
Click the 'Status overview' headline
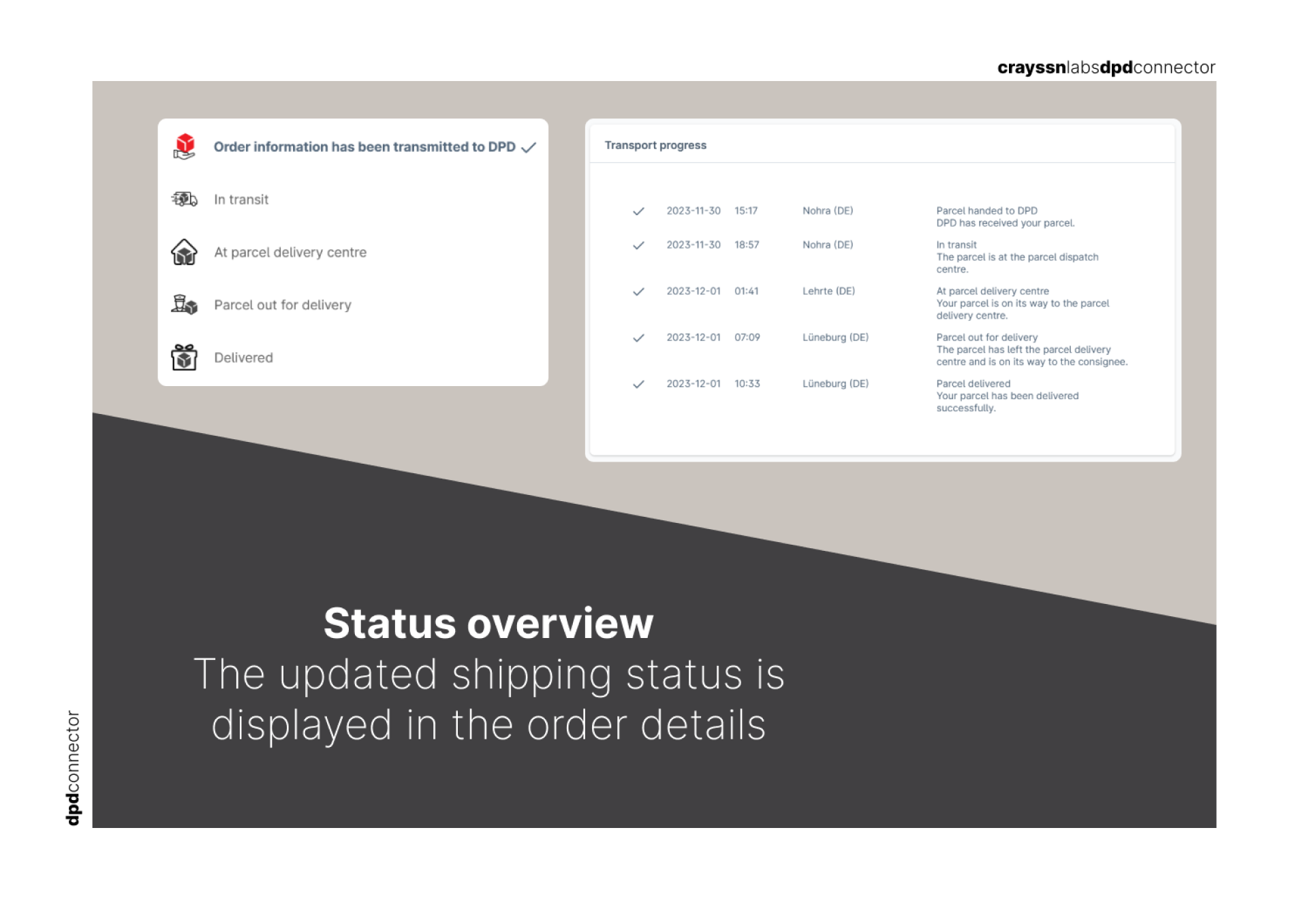coord(488,623)
